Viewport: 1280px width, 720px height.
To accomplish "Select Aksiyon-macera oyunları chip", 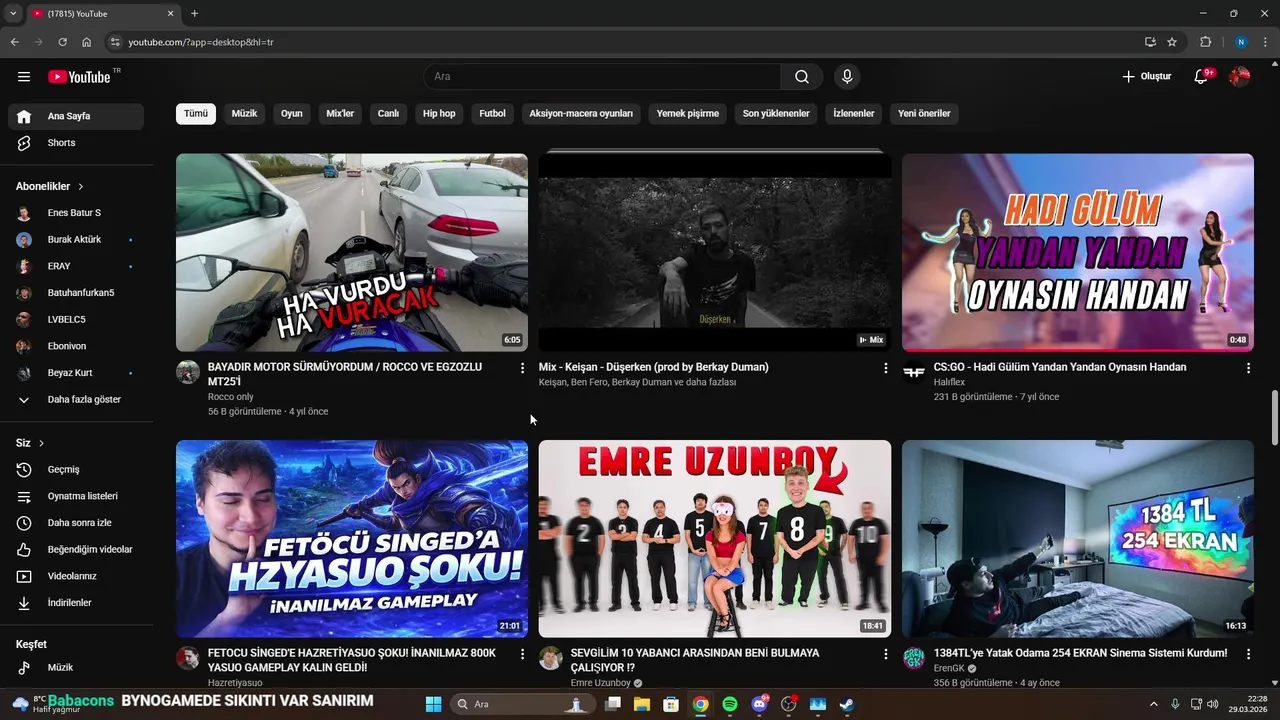I will coord(581,114).
